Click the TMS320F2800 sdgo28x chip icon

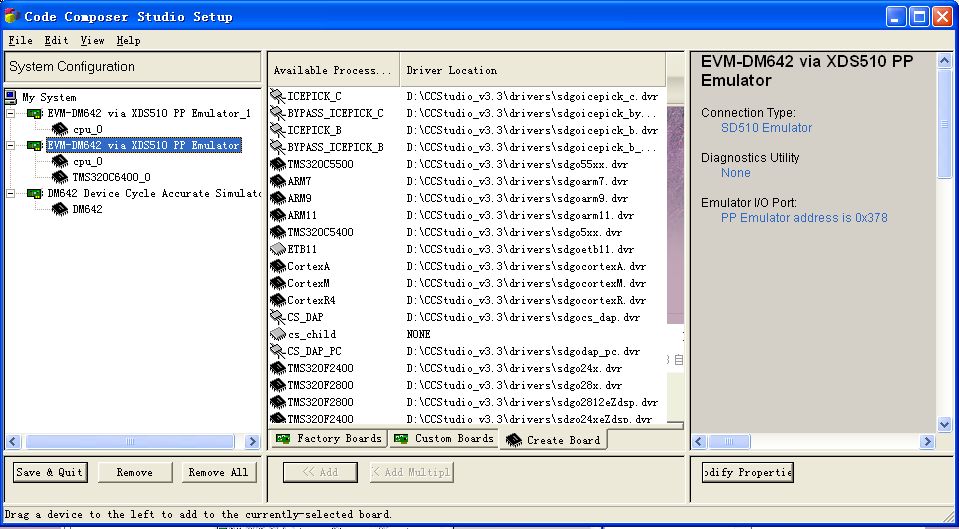(278, 385)
